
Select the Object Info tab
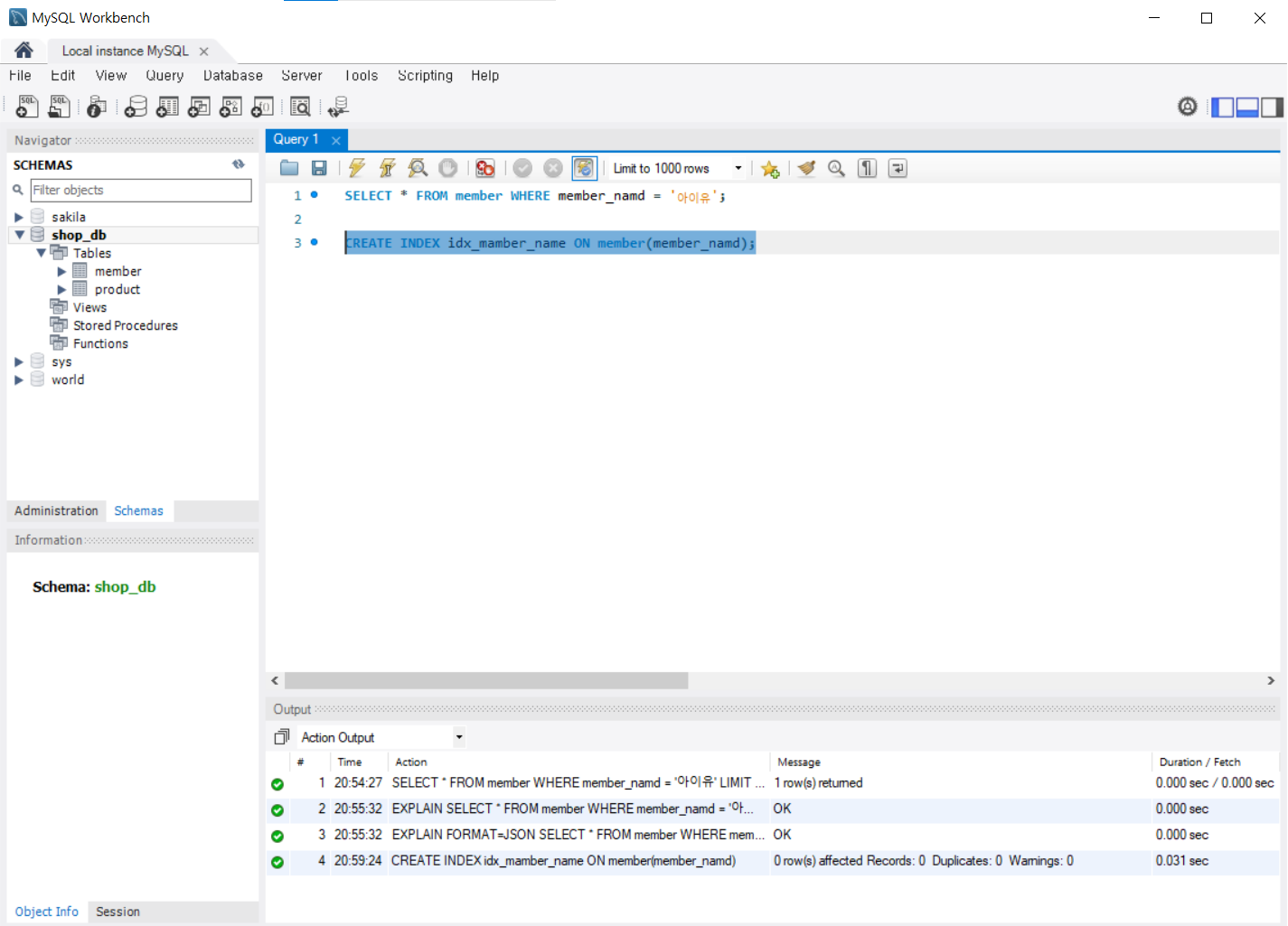47,912
